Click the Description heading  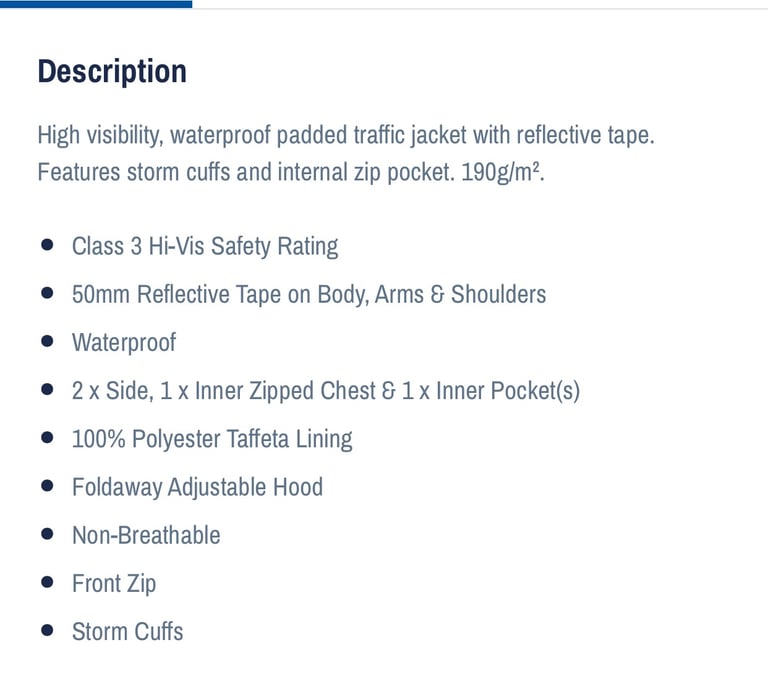click(112, 72)
